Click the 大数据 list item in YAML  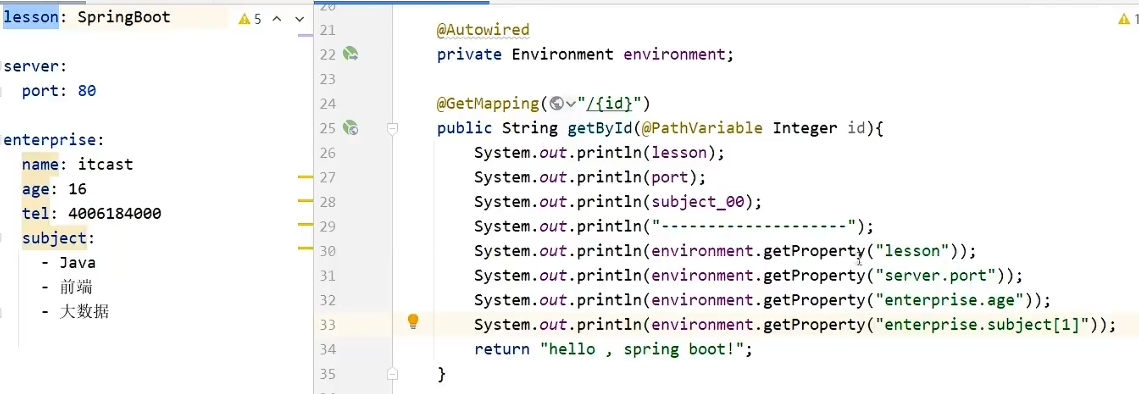(84, 313)
